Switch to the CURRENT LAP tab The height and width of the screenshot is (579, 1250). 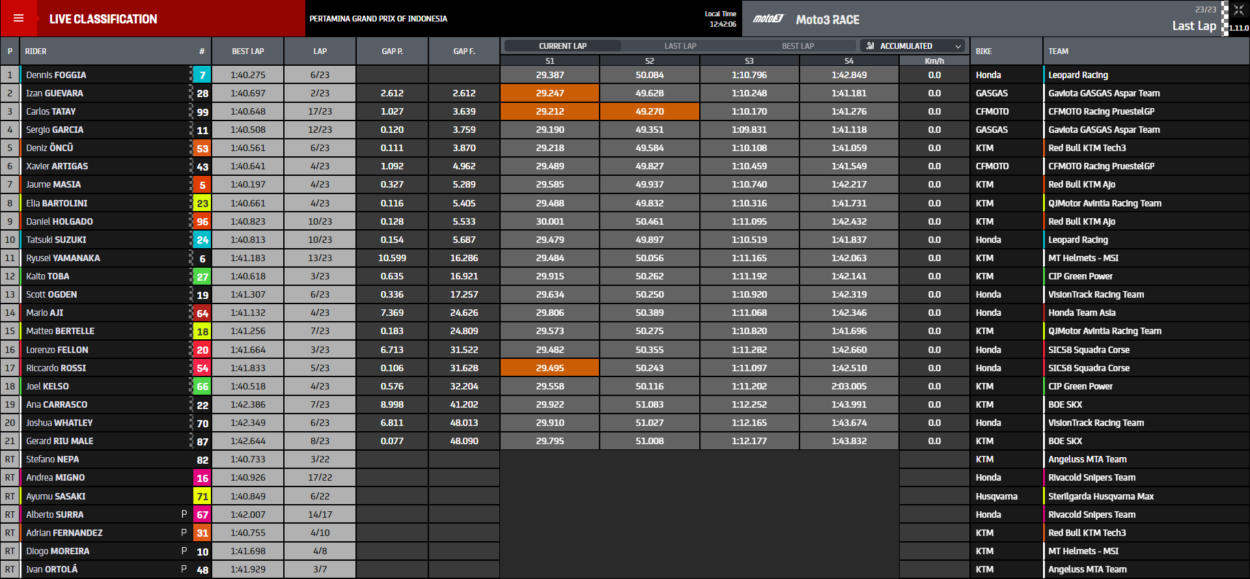[x=562, y=46]
